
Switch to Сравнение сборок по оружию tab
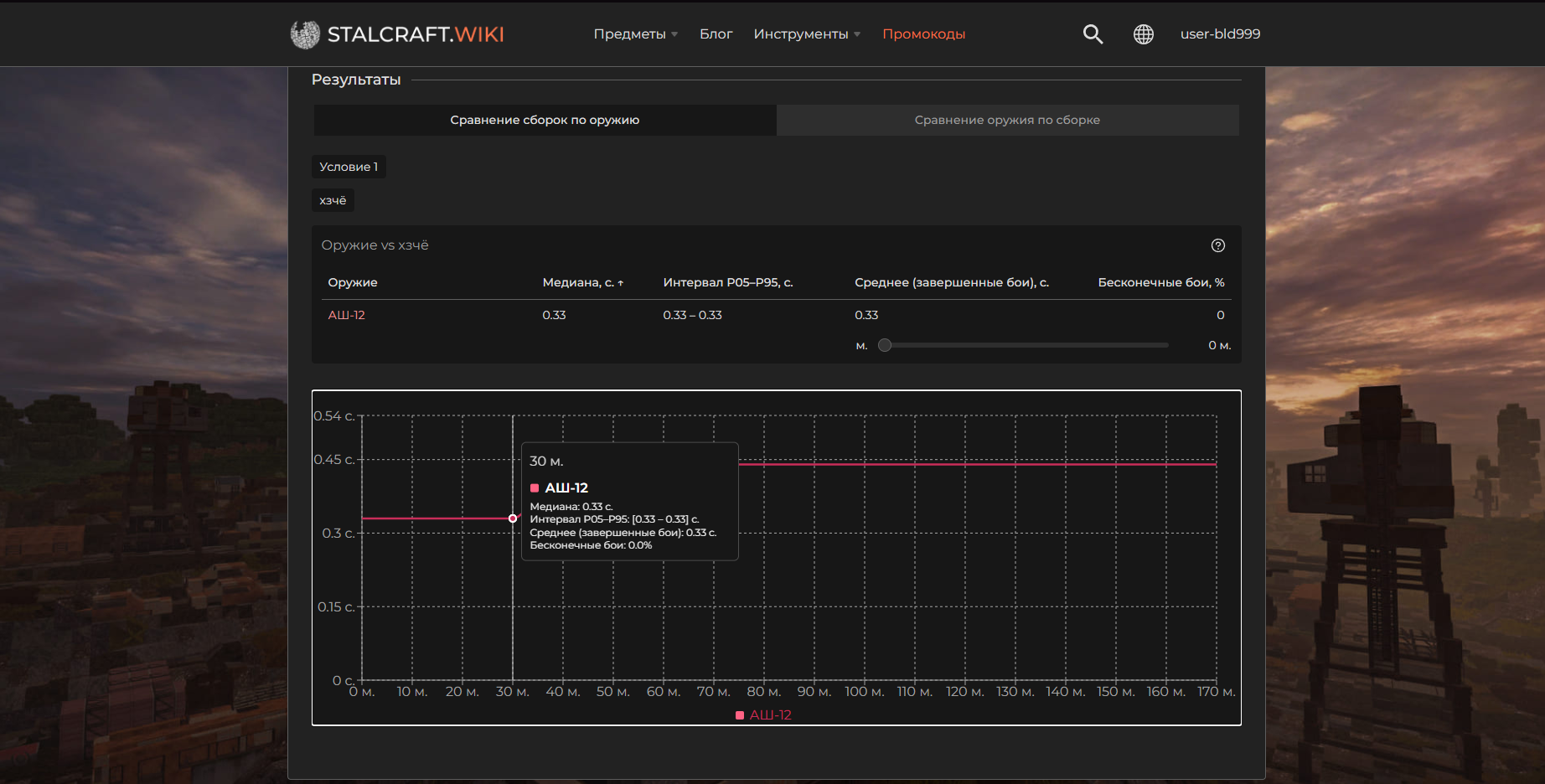pos(545,120)
